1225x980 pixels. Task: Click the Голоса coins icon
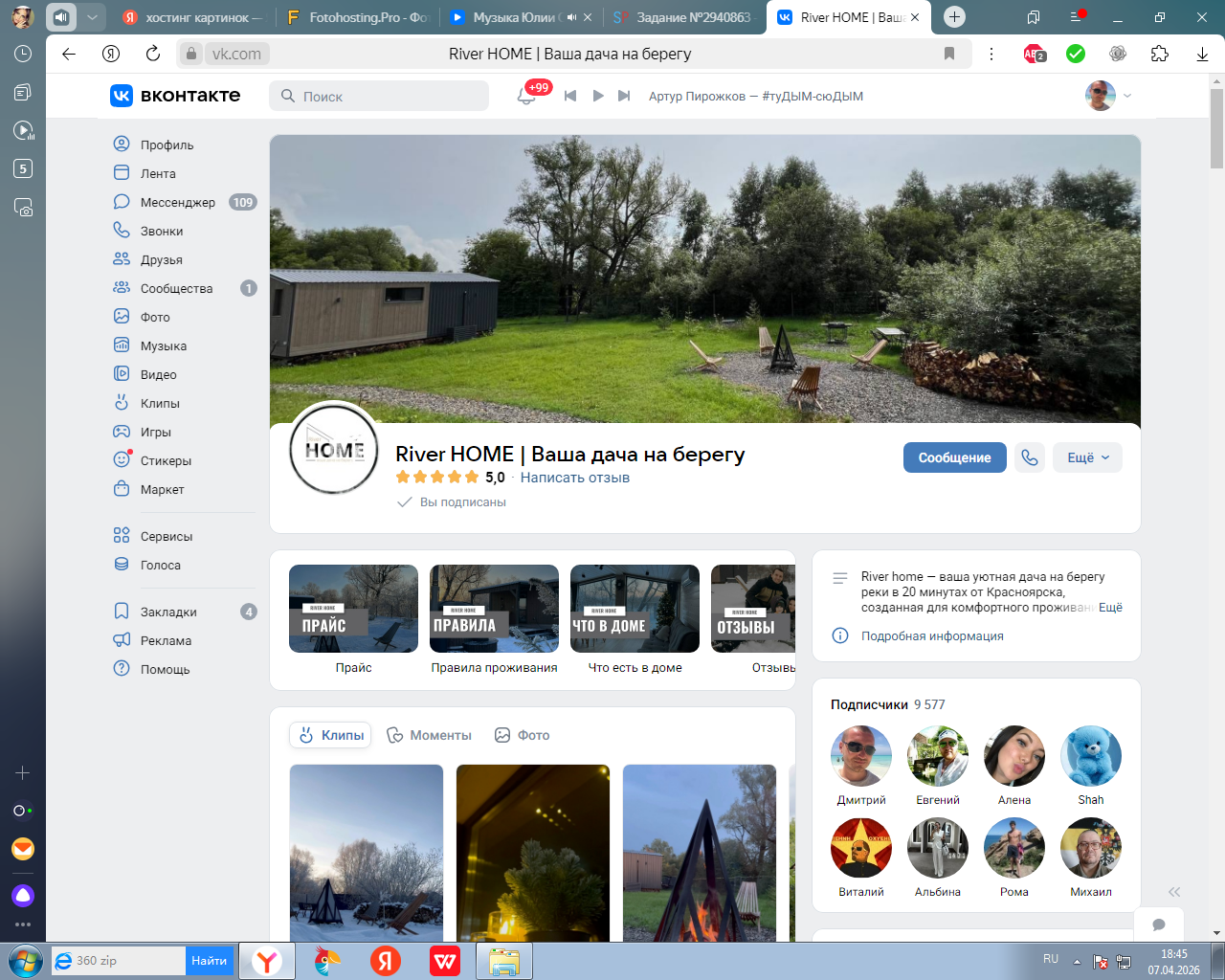[x=122, y=565]
